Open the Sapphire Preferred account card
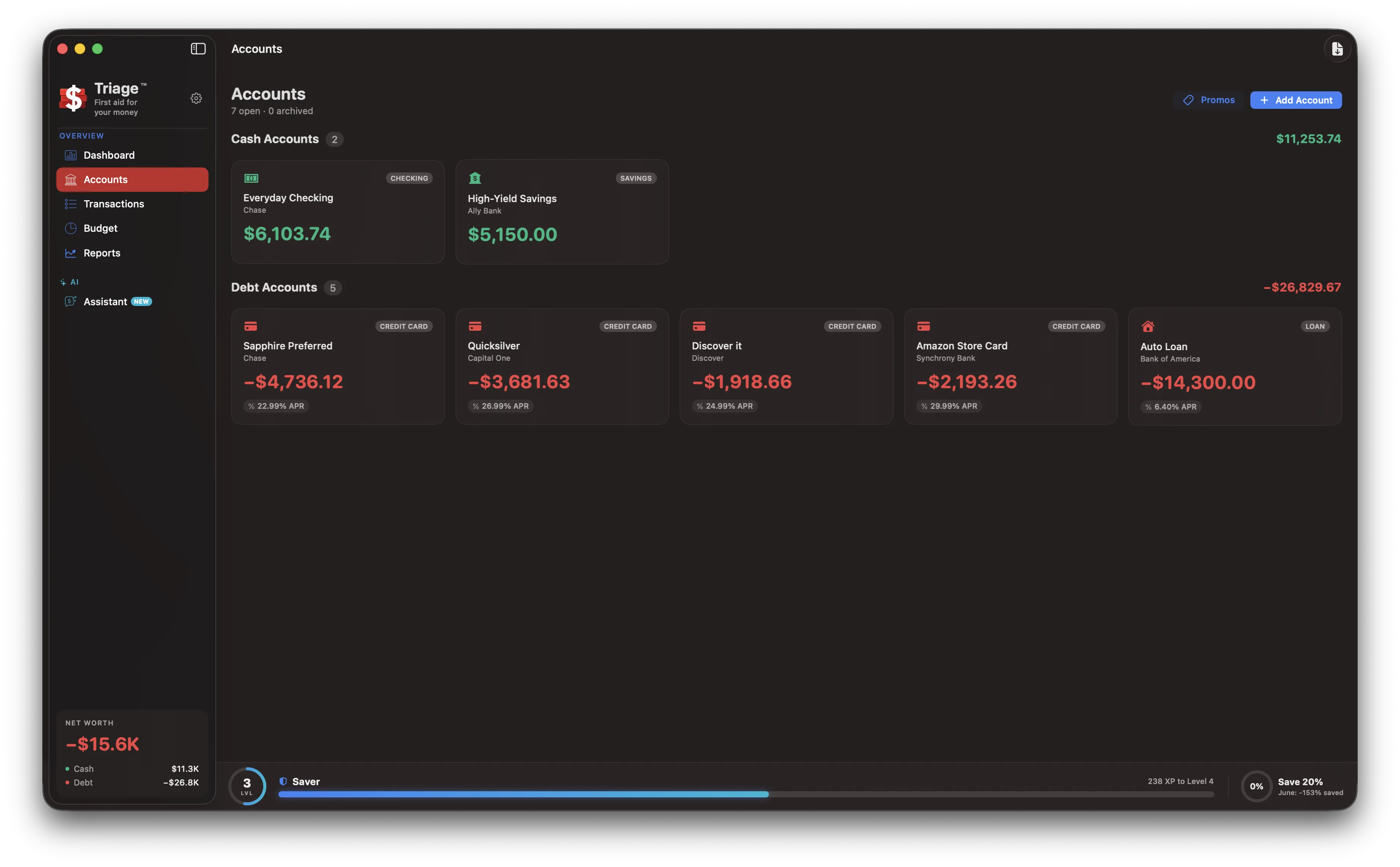 pyautogui.click(x=337, y=367)
